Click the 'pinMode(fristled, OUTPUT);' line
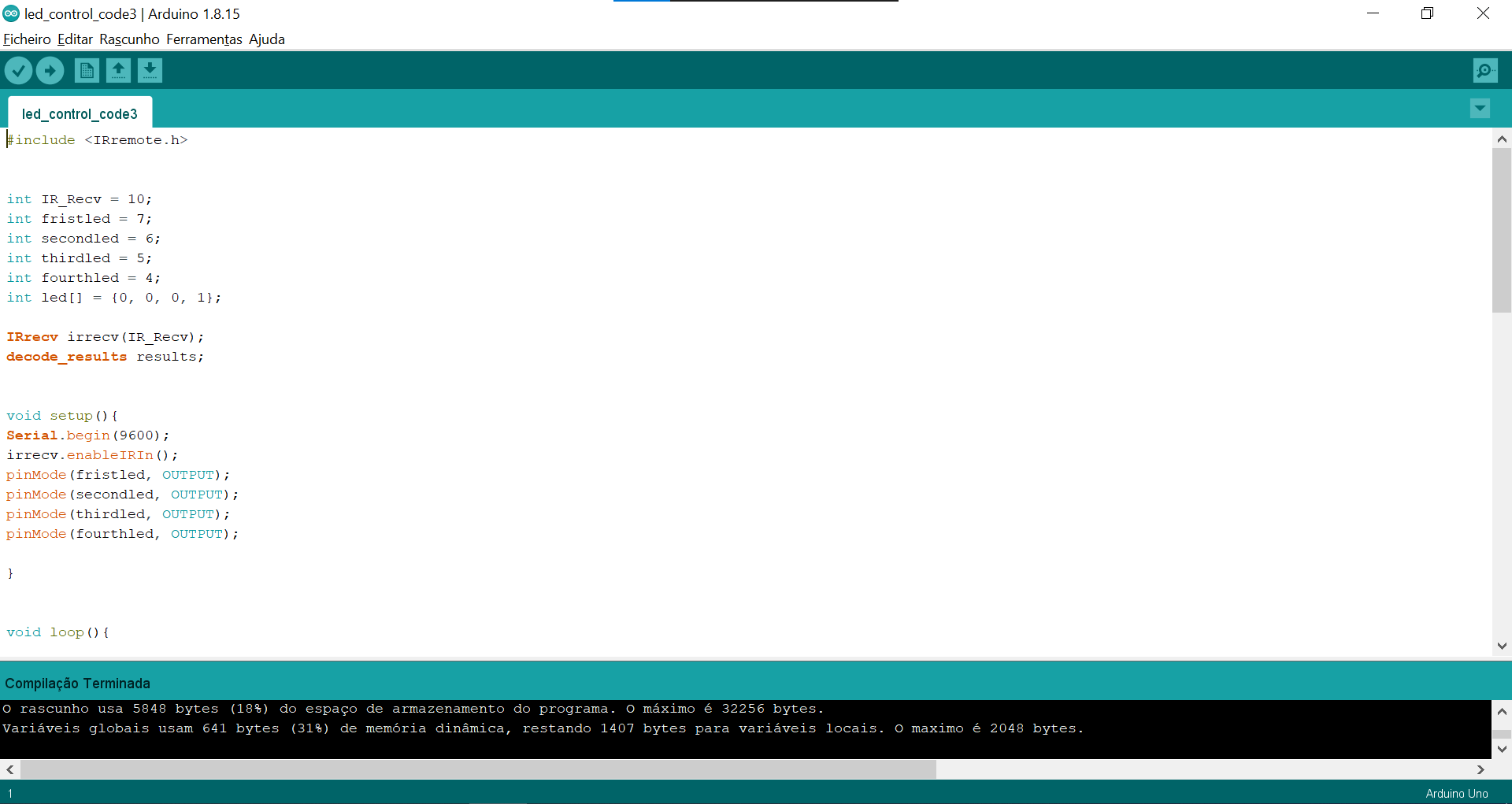Viewport: 1512px width, 804px height. coord(118,475)
